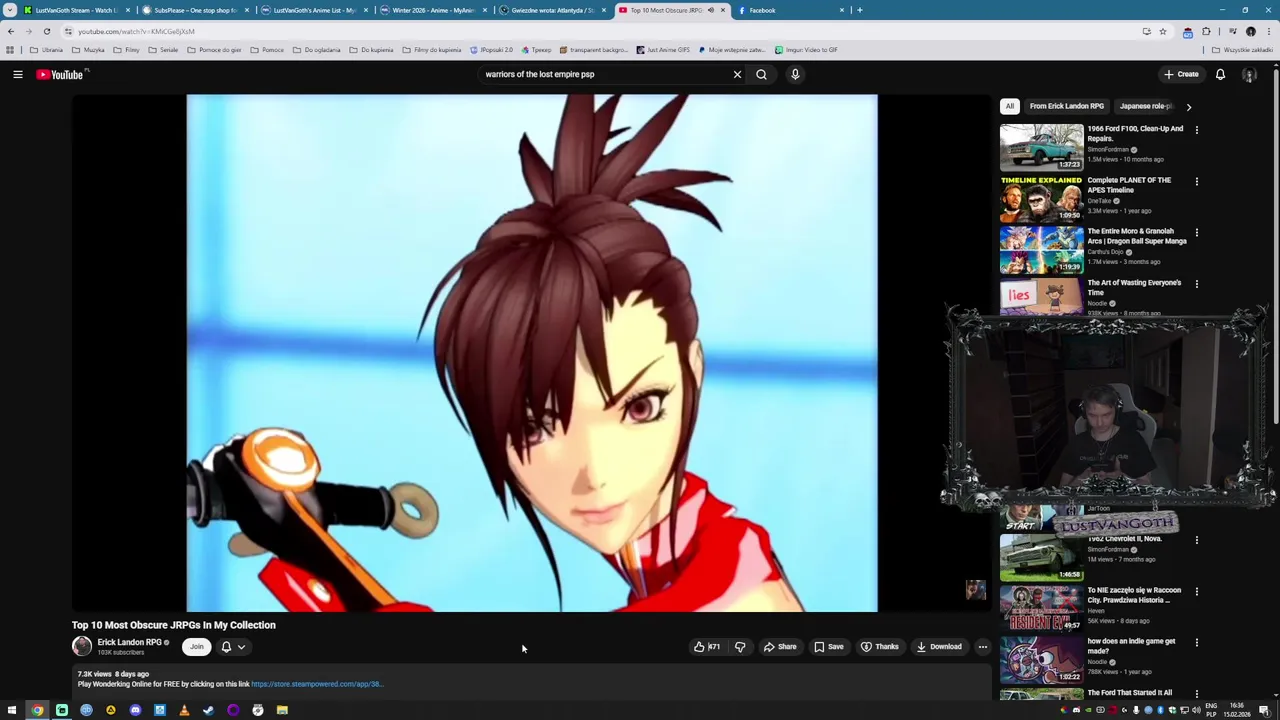The image size is (1280, 720).
Task: Open options for the 1962 Chevrolet II Nova video
Action: tap(1196, 540)
